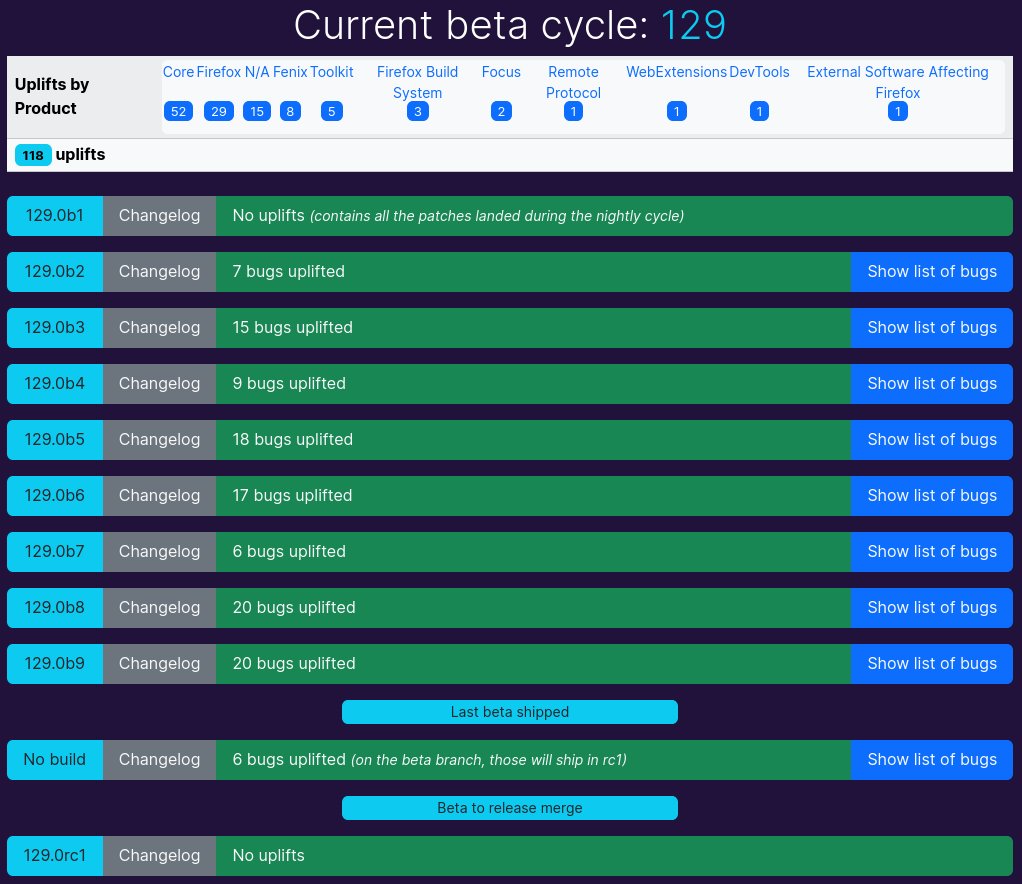Open the 129.0b5 build label
Image resolution: width=1022 pixels, height=884 pixels.
coord(55,440)
